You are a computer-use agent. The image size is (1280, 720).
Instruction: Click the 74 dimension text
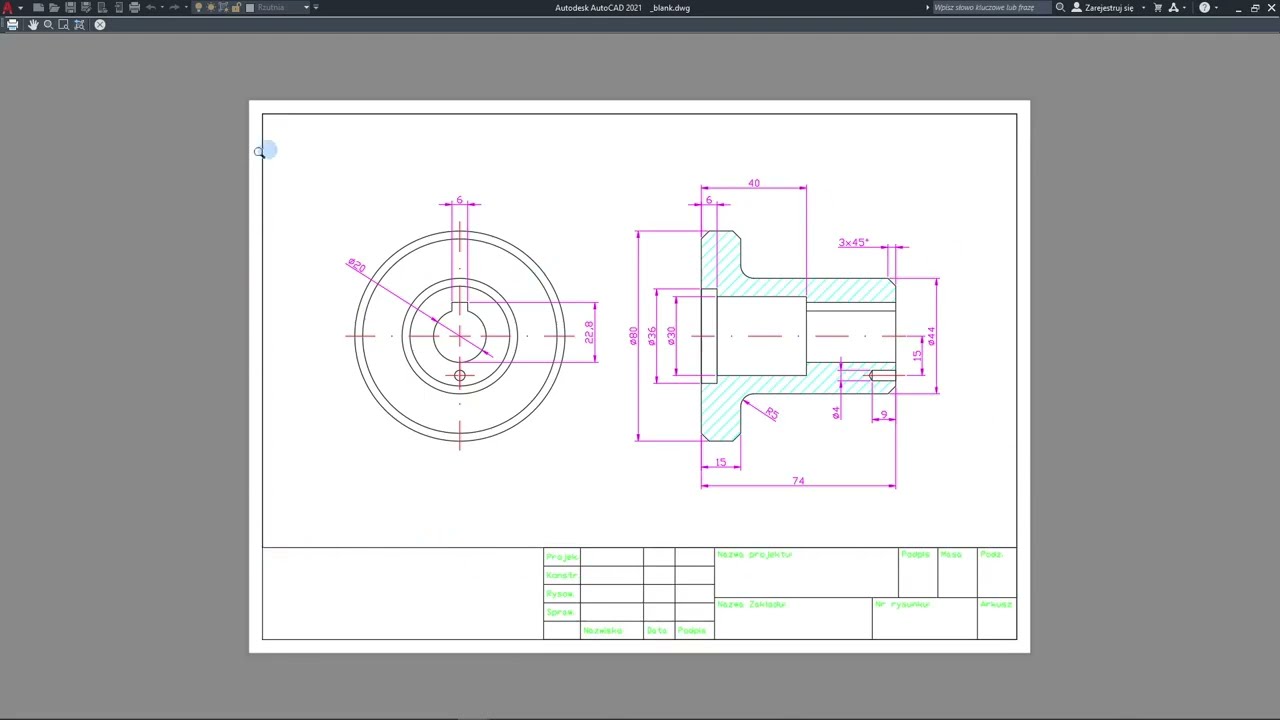pos(798,481)
